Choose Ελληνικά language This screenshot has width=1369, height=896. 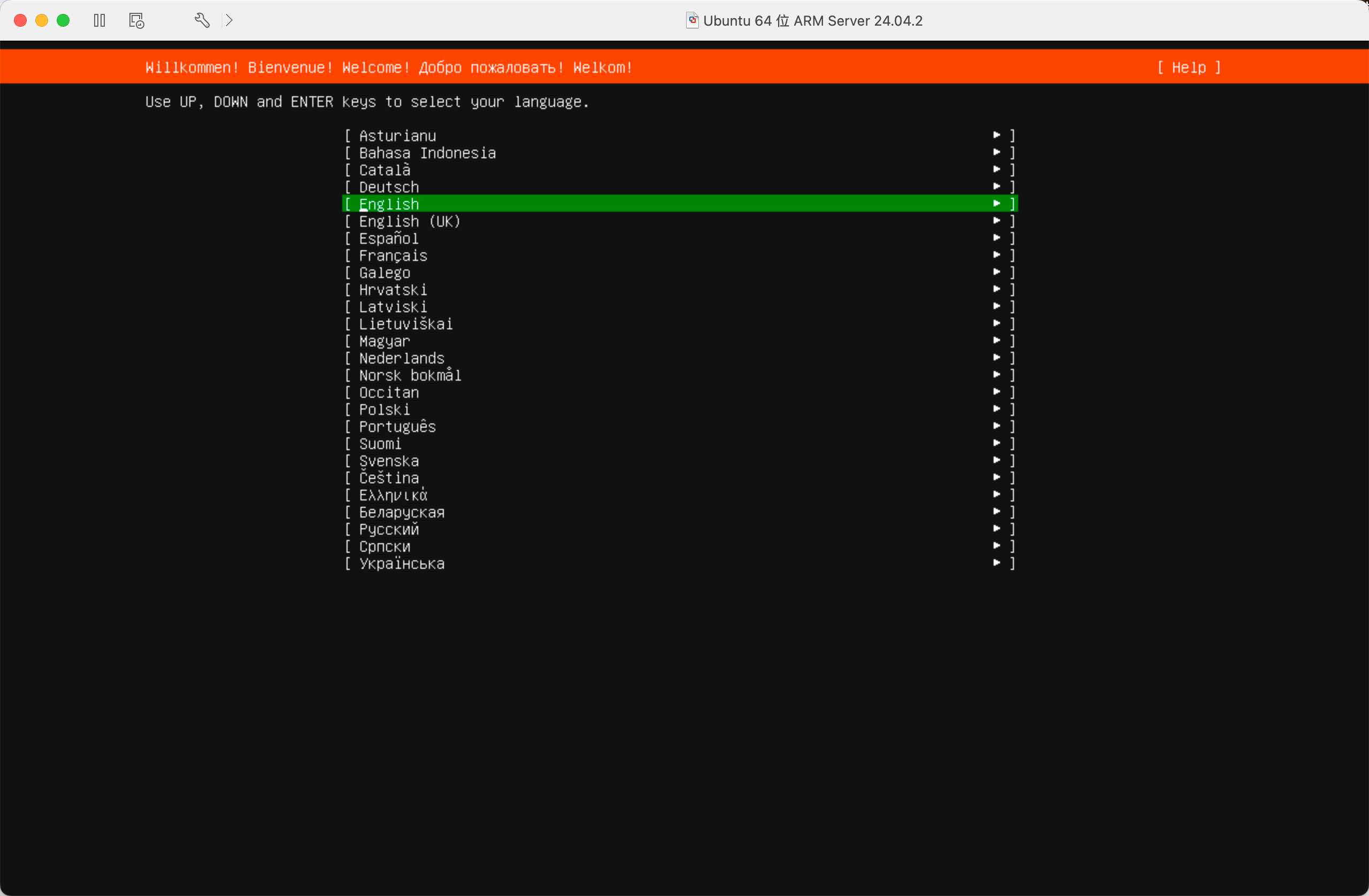click(680, 495)
